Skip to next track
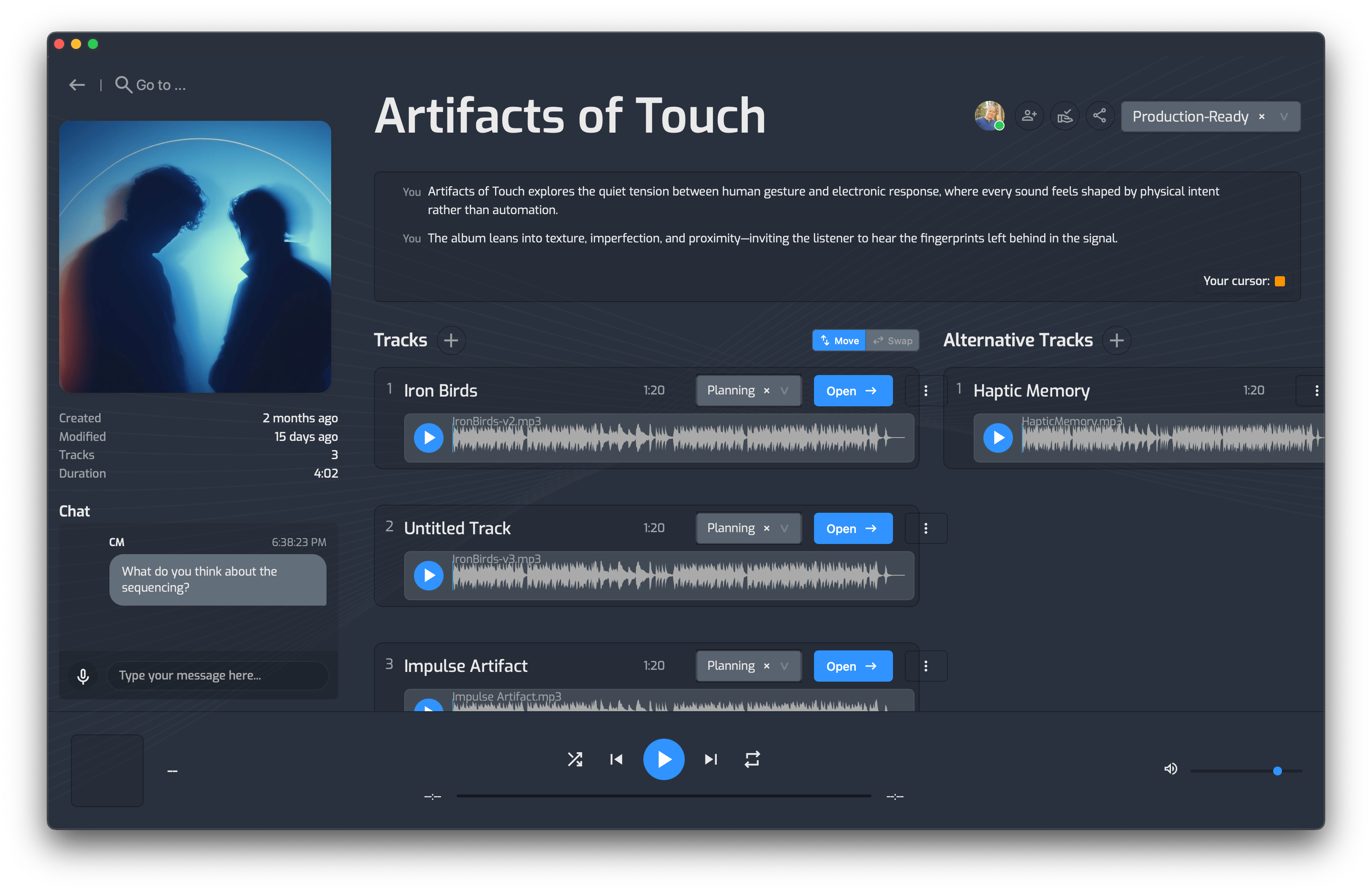This screenshot has height=892, width=1372. point(711,759)
